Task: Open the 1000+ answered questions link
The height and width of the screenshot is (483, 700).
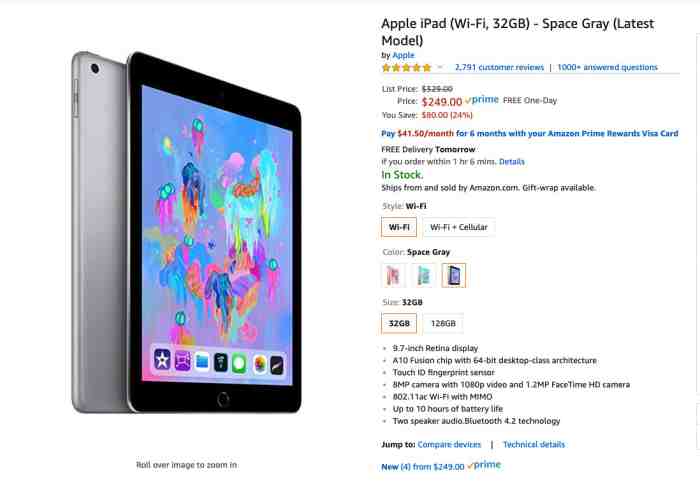Action: [x=607, y=67]
